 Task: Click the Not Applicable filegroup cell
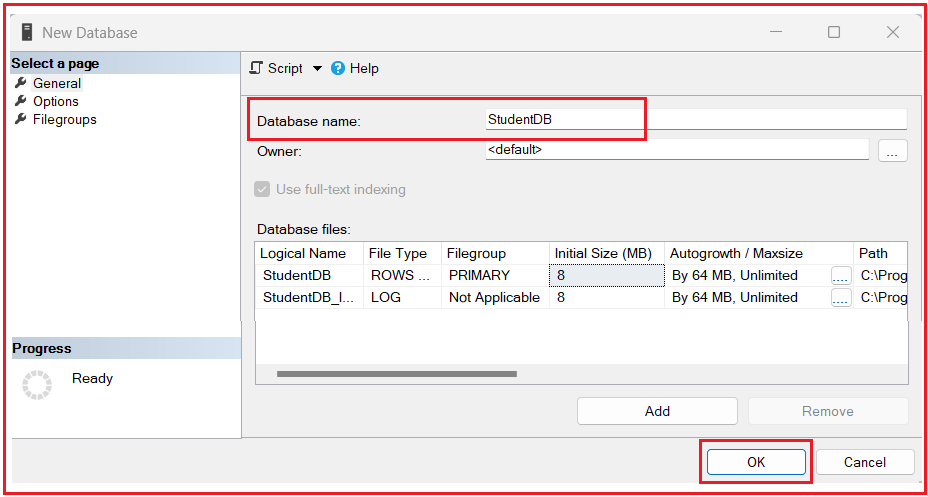(x=495, y=298)
